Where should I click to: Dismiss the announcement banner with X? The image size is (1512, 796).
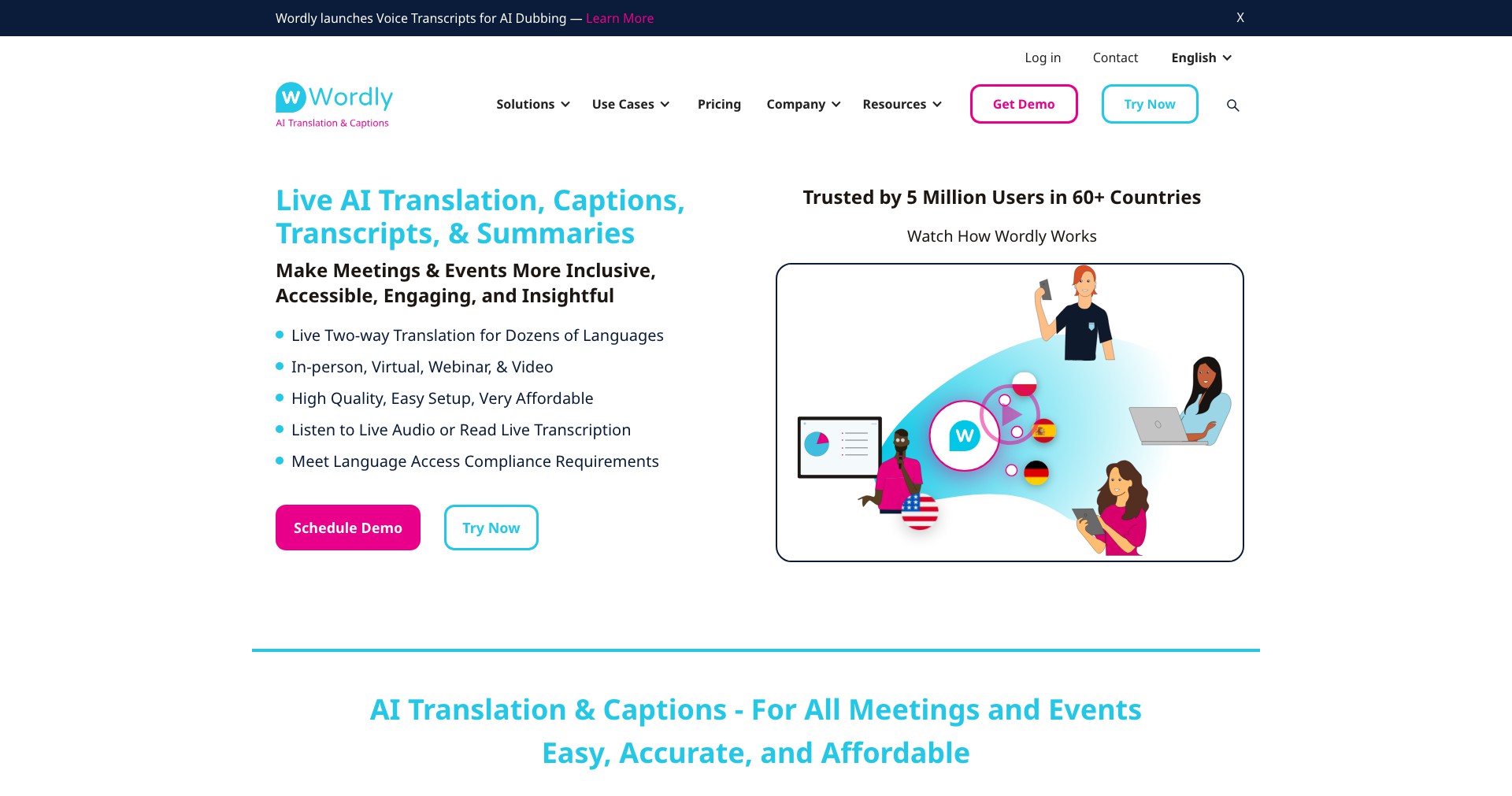click(x=1240, y=17)
